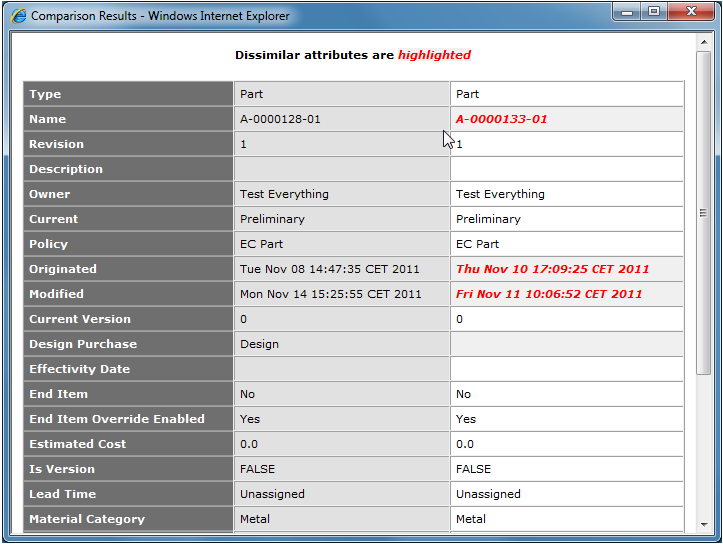The width and height of the screenshot is (723, 544).
Task: Select the highlighted name A-0000133-01
Action: (501, 119)
